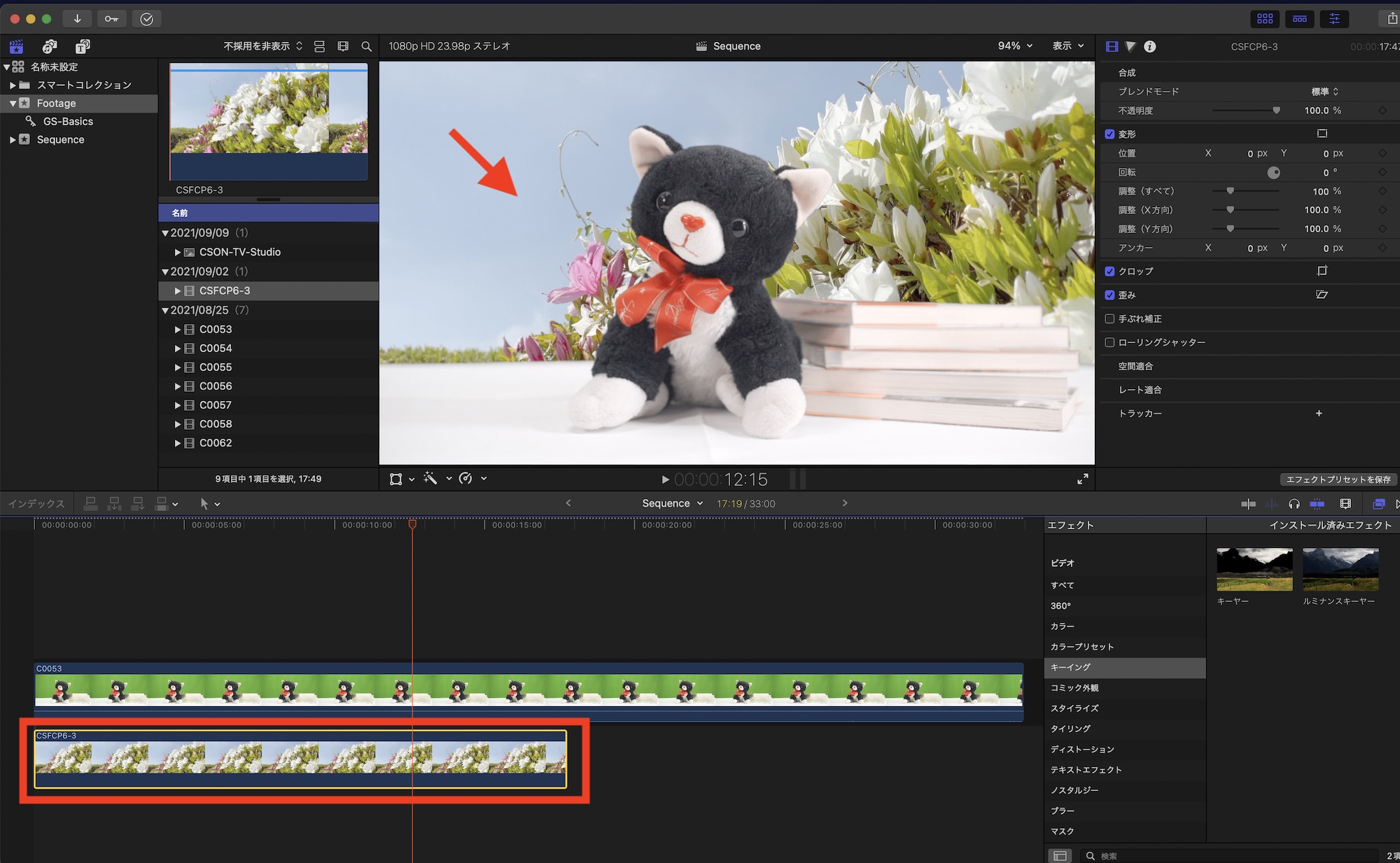Click the viewer fullscreen arrows icon
The width and height of the screenshot is (1400, 863).
pyautogui.click(x=1082, y=479)
